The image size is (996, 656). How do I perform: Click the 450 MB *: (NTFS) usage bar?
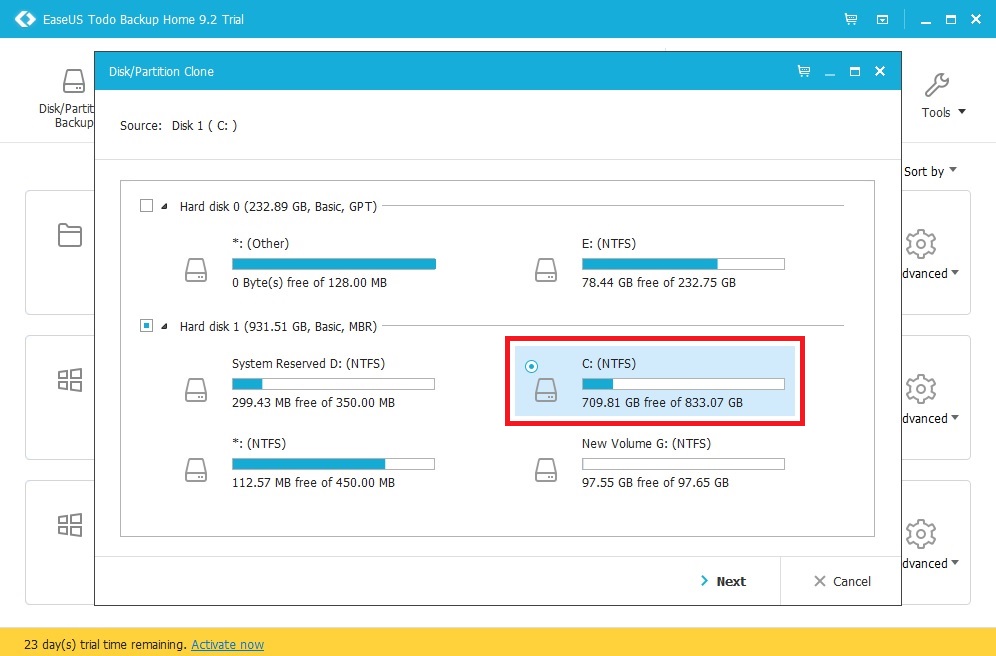tap(333, 464)
